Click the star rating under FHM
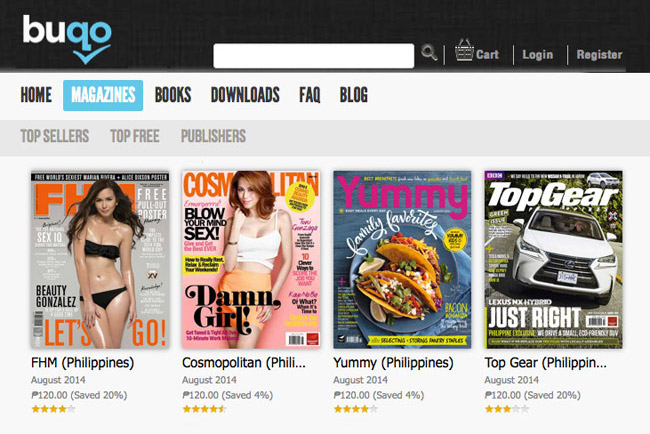 [53, 410]
